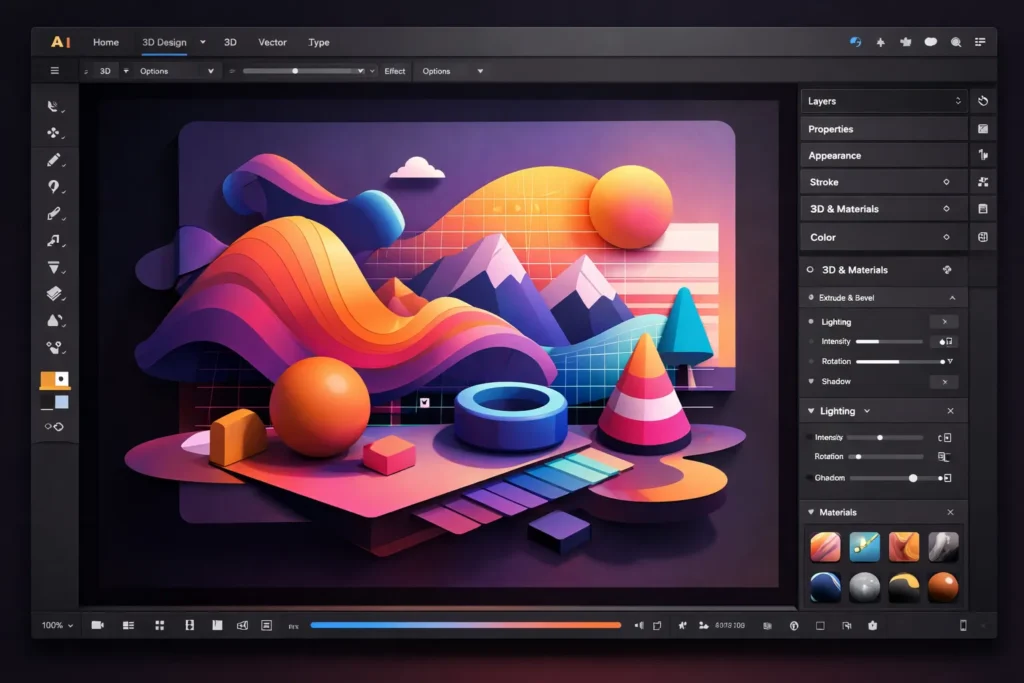Select the Eraser tool in the toolbar
This screenshot has width=1024, height=683.
coord(55,213)
